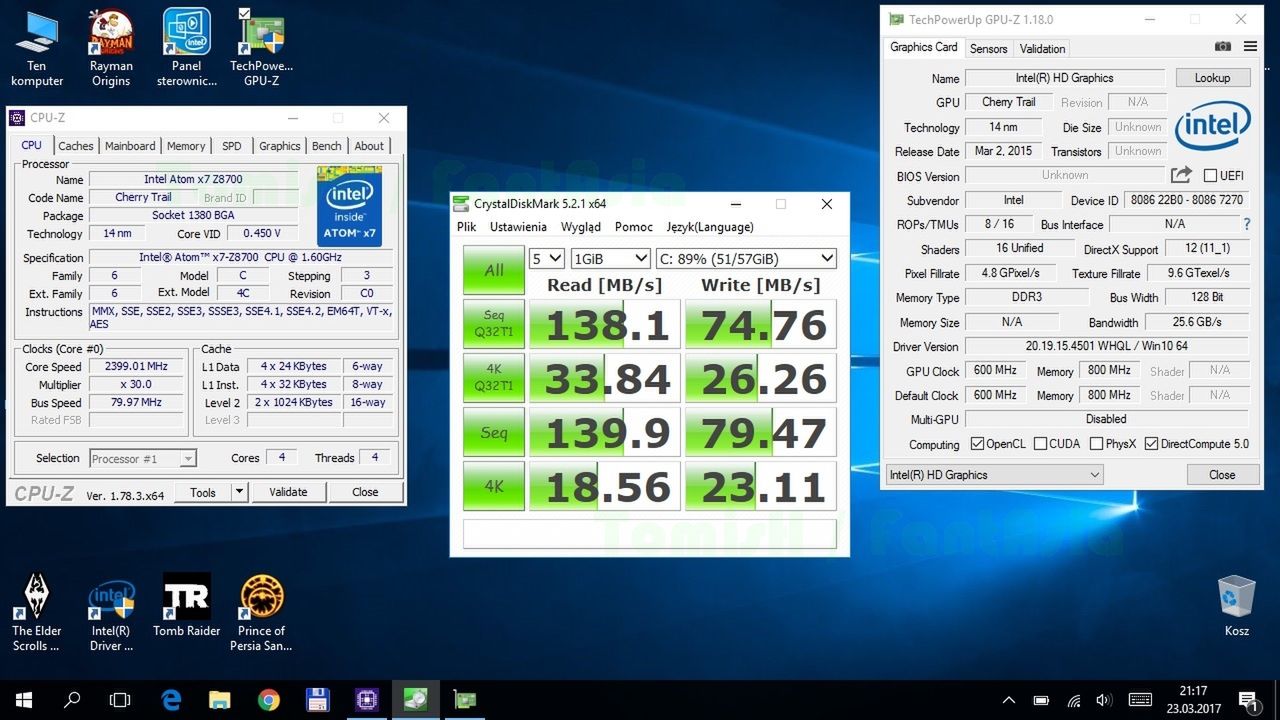This screenshot has width=1280, height=720.
Task: Switch to the Validation tab in GPU-Z
Action: coord(1042,49)
